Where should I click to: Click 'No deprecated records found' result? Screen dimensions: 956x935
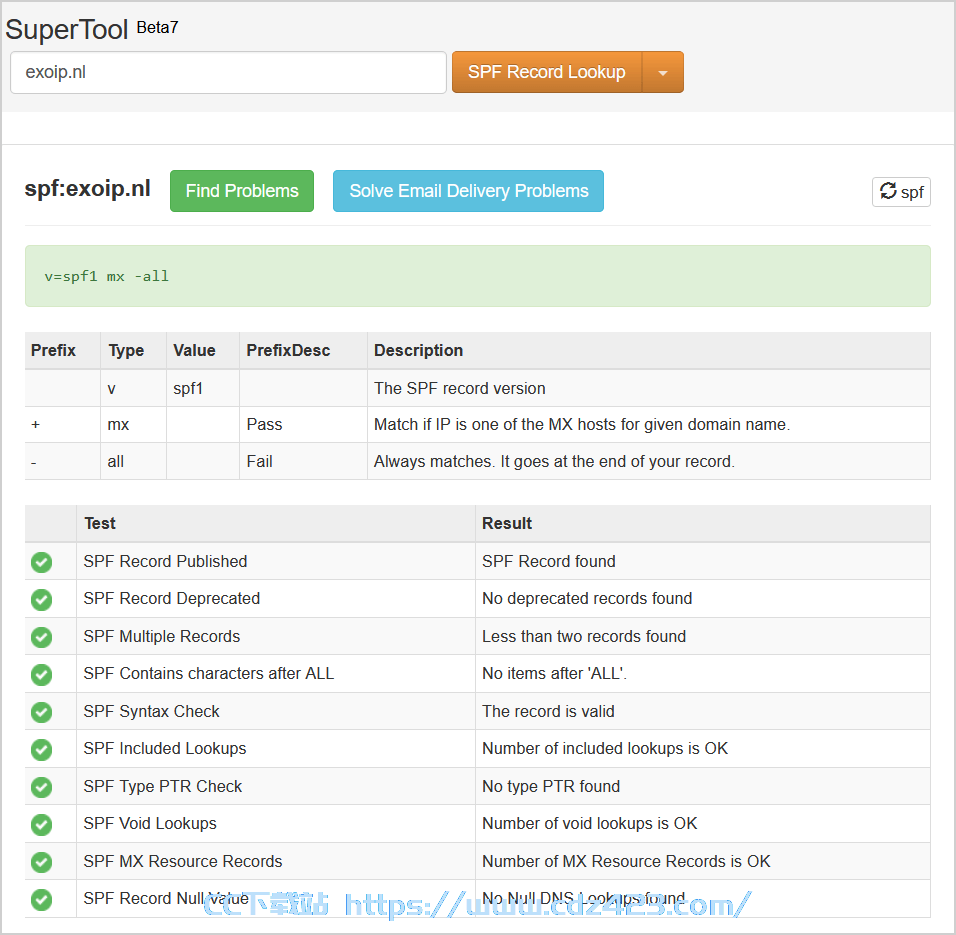click(587, 599)
